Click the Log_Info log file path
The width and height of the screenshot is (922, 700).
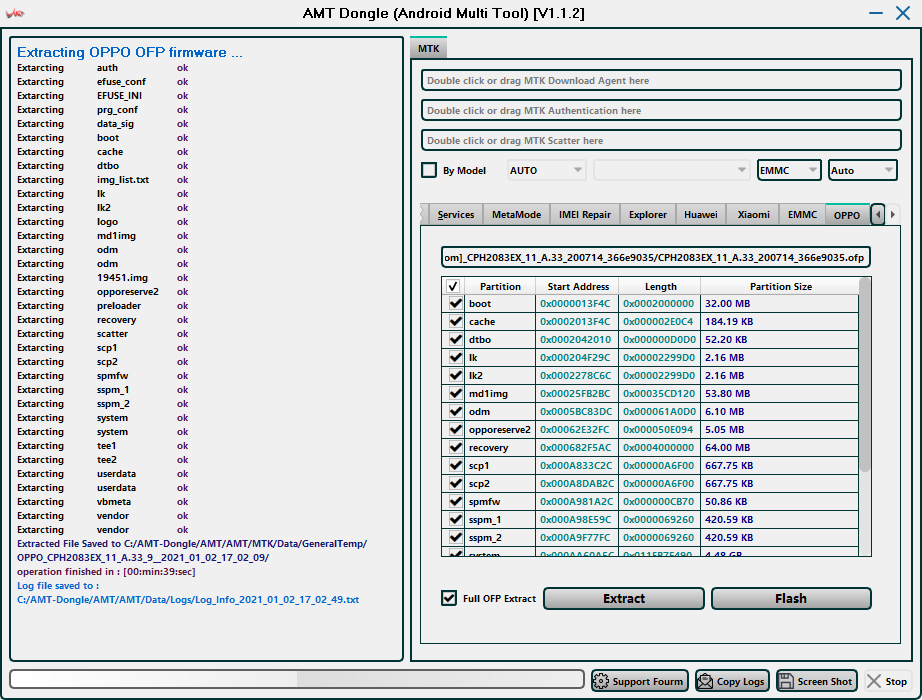click(x=188, y=599)
